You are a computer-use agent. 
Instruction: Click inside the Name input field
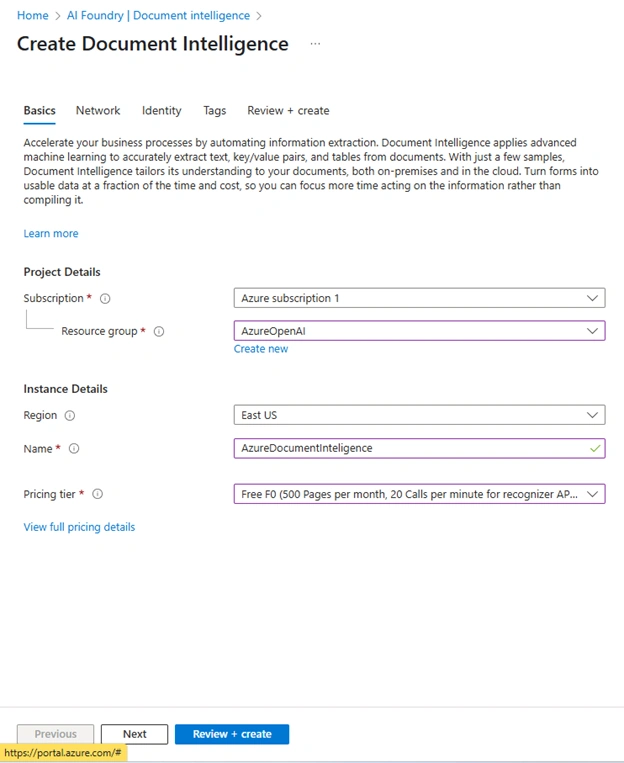coord(420,448)
